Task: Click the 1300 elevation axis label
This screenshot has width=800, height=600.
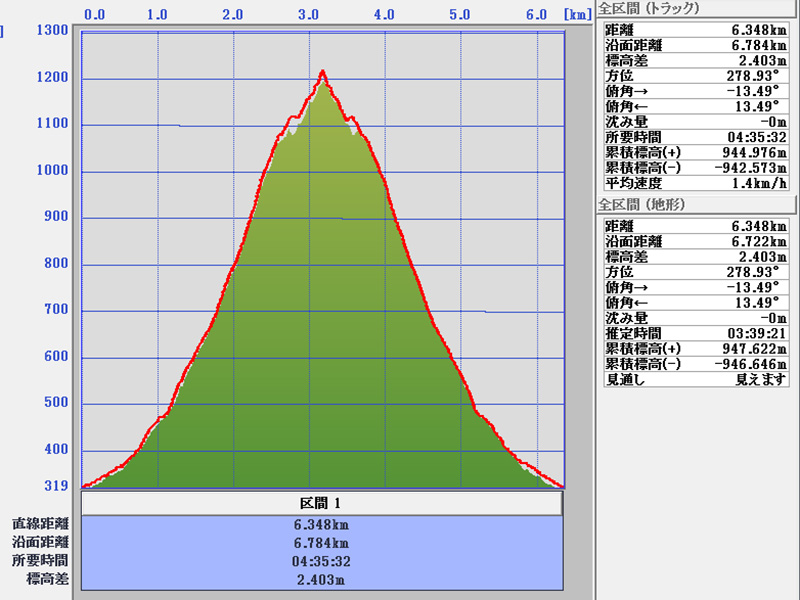Action: click(51, 30)
